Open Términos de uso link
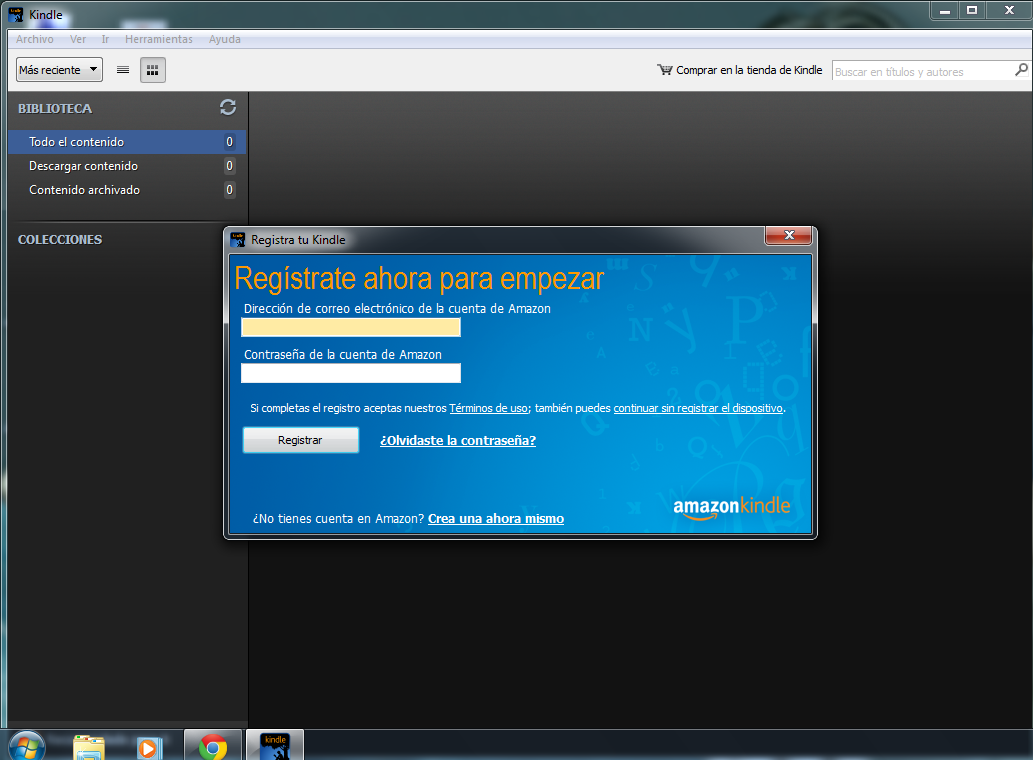This screenshot has width=1033, height=760. pos(488,408)
